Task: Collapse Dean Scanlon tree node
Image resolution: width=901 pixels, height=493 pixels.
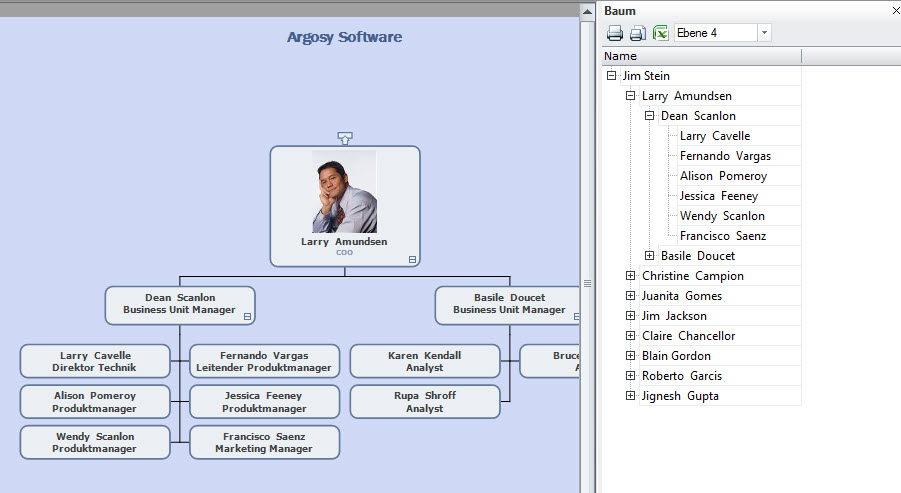Action: click(649, 115)
